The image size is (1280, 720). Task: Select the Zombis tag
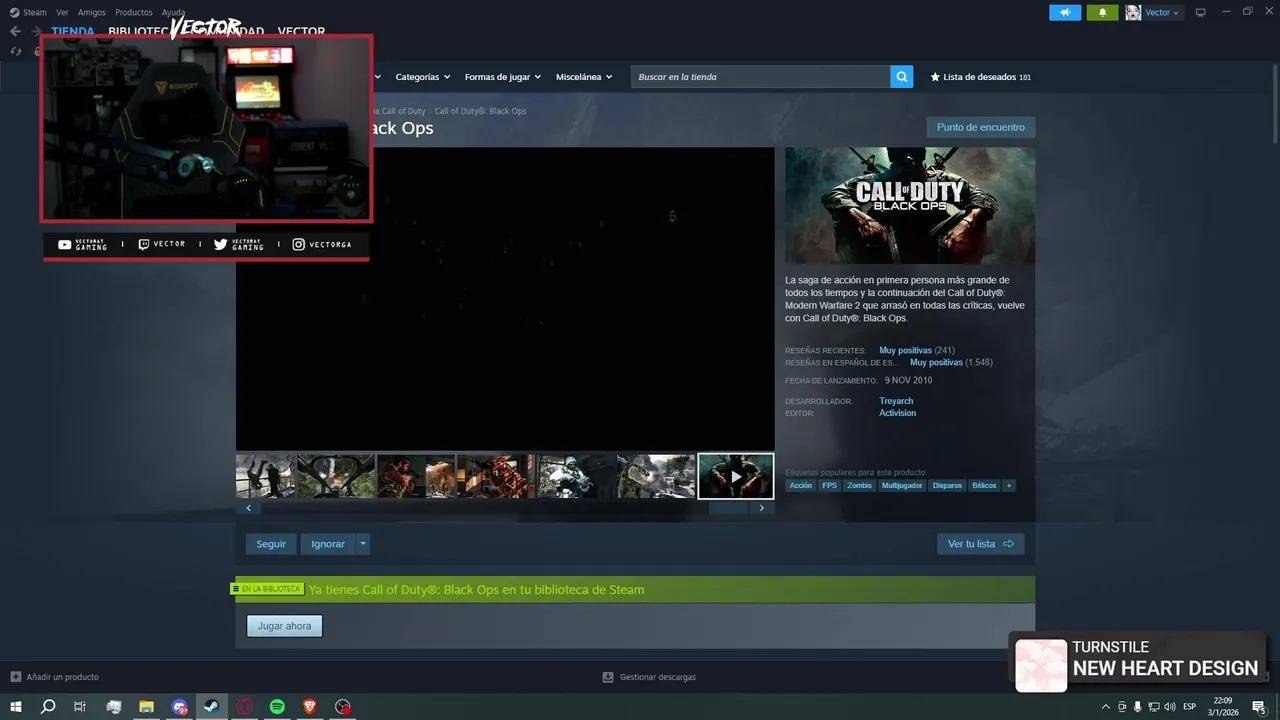(859, 485)
